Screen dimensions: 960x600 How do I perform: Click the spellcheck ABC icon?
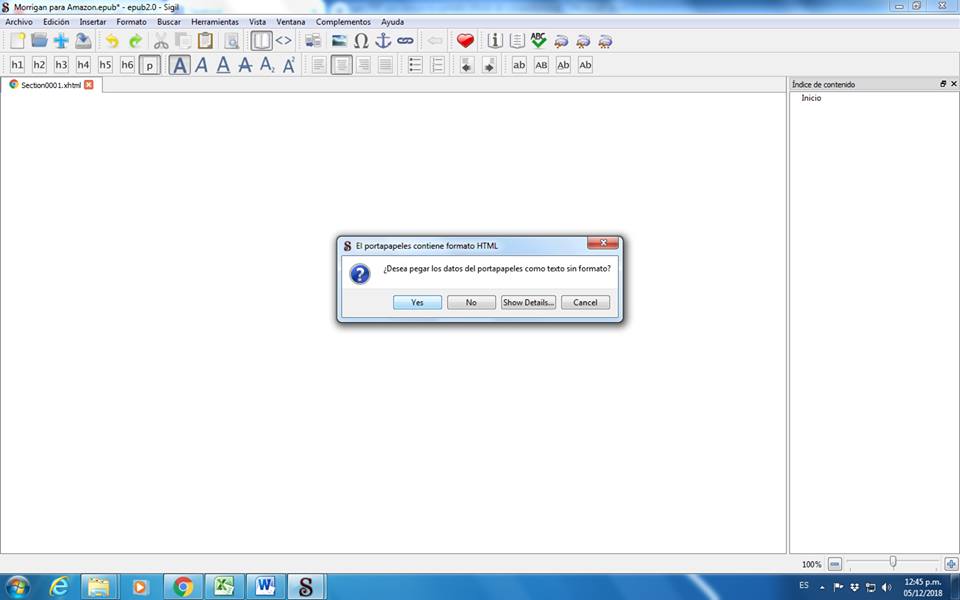(539, 41)
